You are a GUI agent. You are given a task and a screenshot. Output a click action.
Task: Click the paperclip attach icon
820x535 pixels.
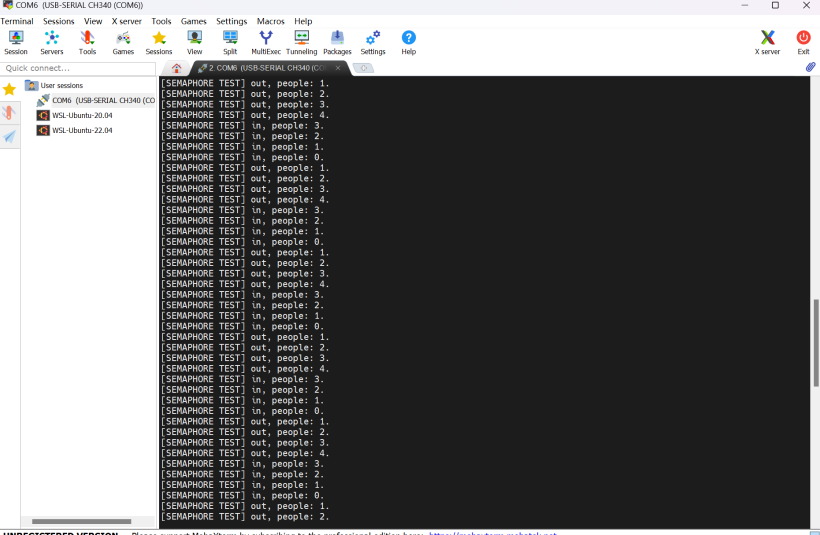coord(810,67)
